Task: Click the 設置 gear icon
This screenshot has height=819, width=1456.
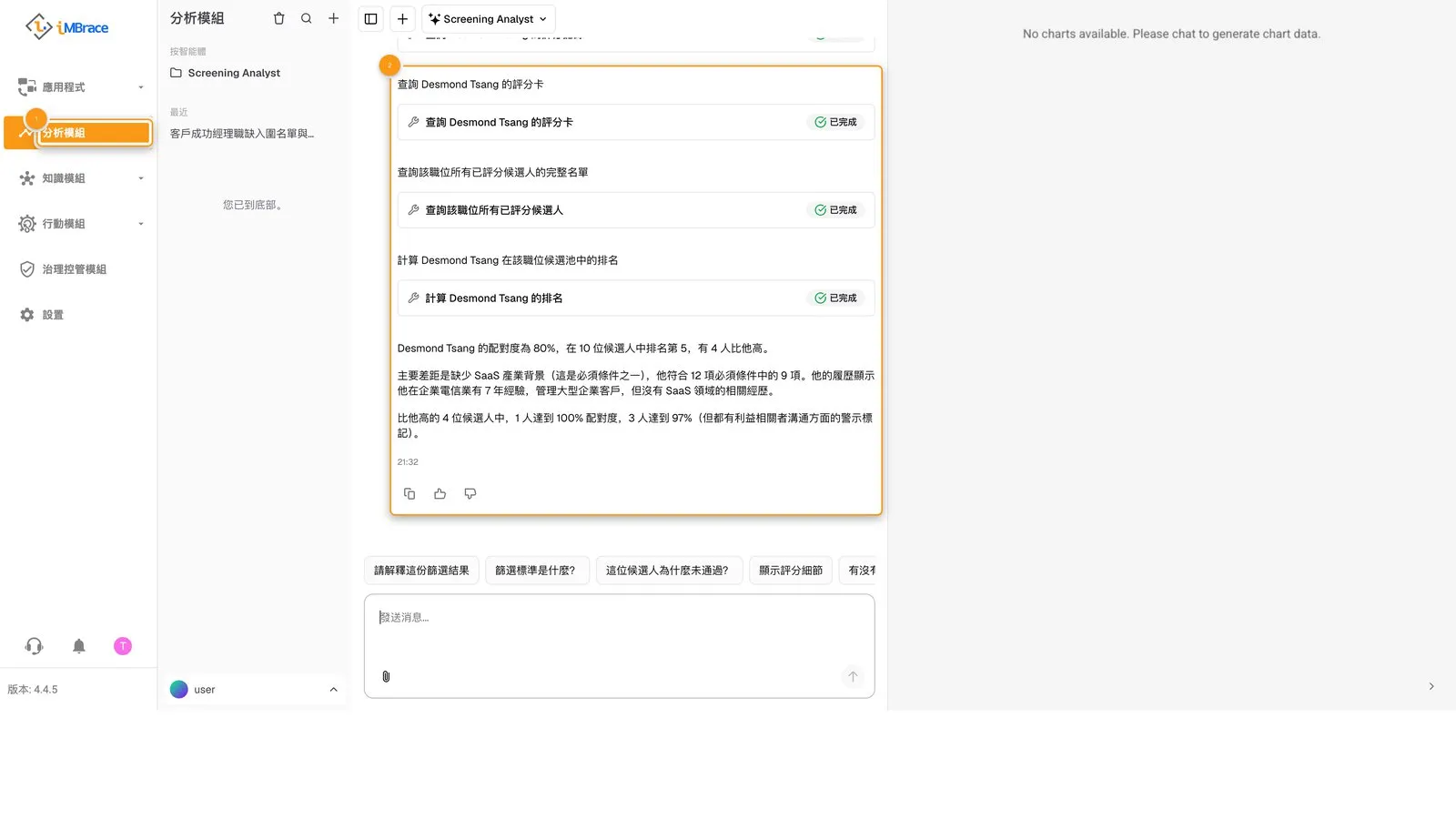Action: tap(27, 315)
